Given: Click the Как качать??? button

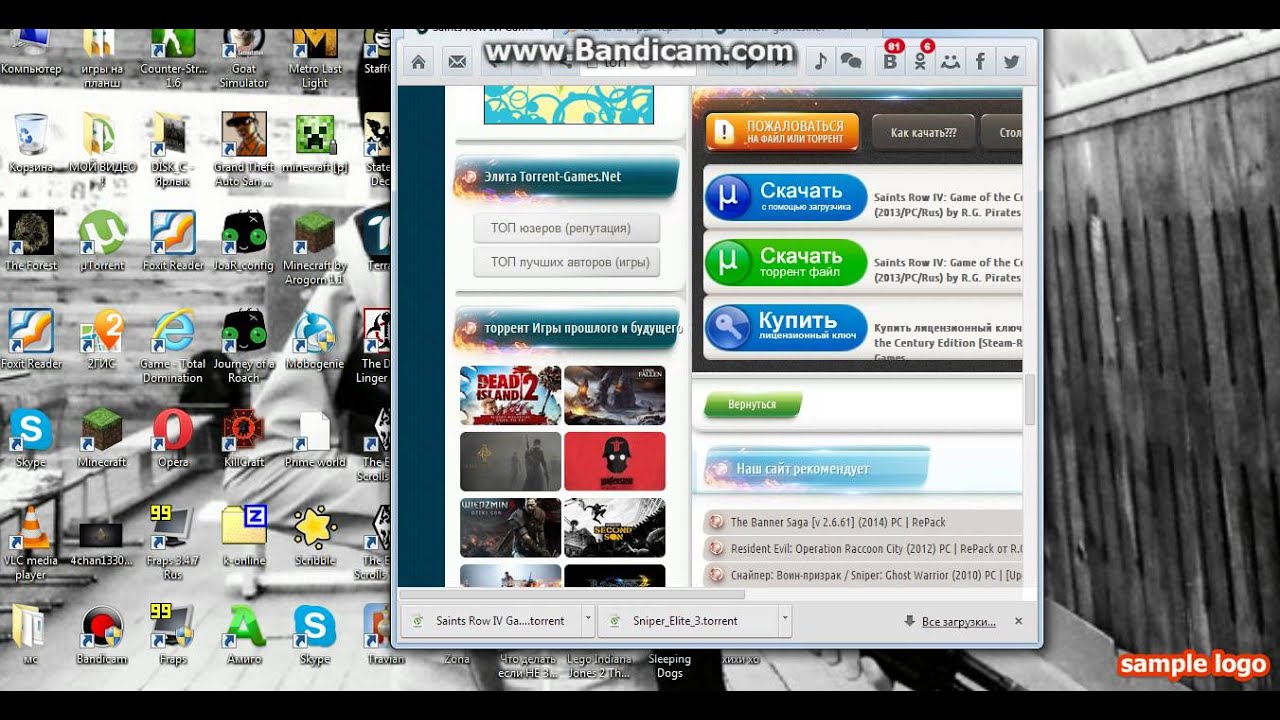Looking at the screenshot, I should click(923, 132).
